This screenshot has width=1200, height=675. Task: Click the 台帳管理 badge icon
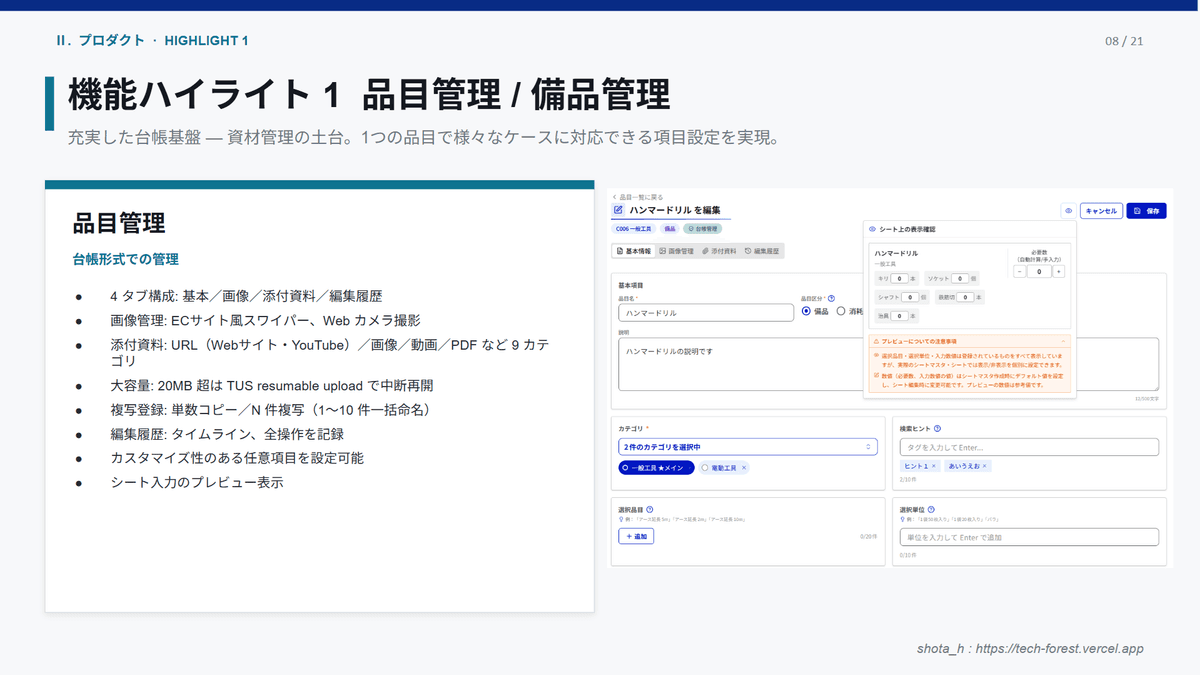pos(693,229)
